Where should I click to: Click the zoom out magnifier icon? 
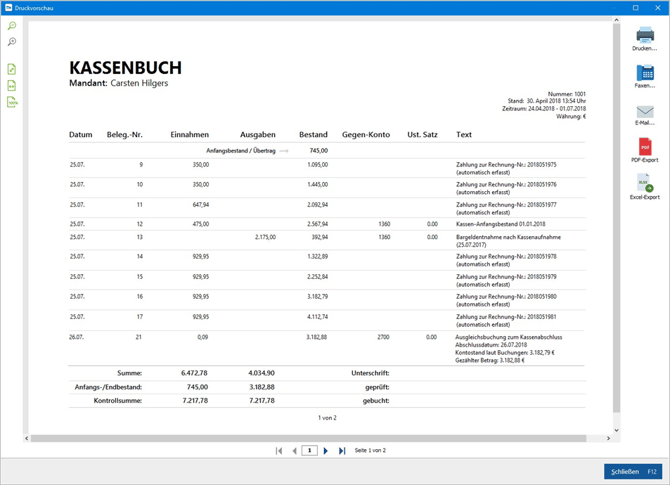(12, 42)
